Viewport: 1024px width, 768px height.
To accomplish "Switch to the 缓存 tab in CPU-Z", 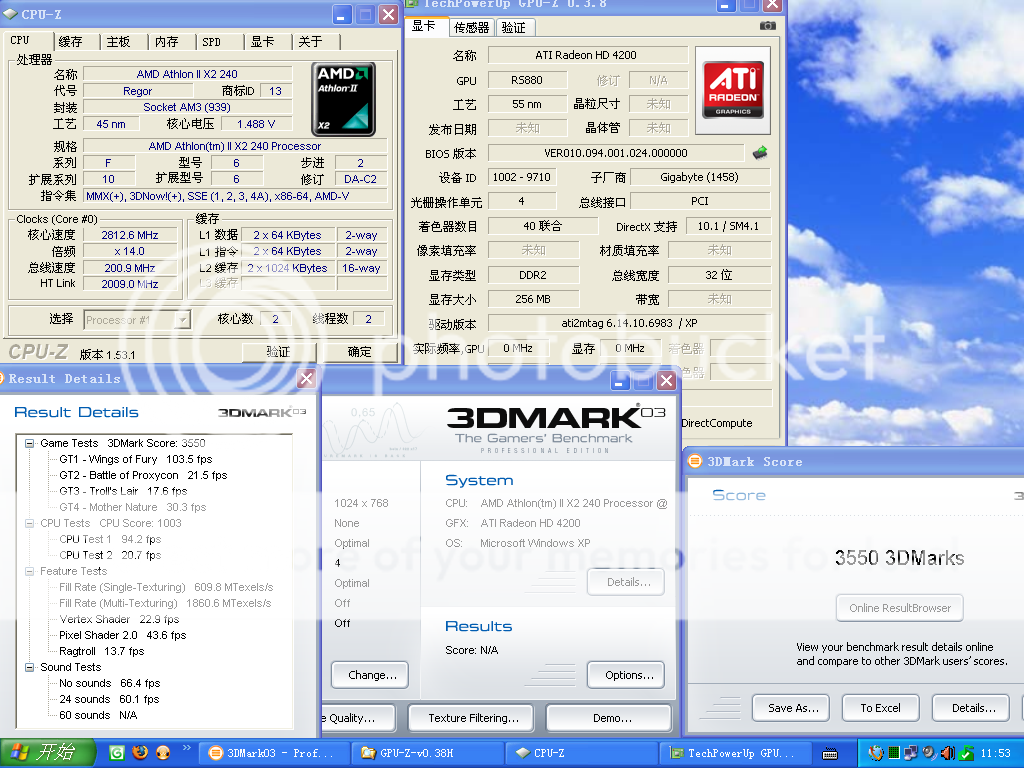I will point(71,42).
